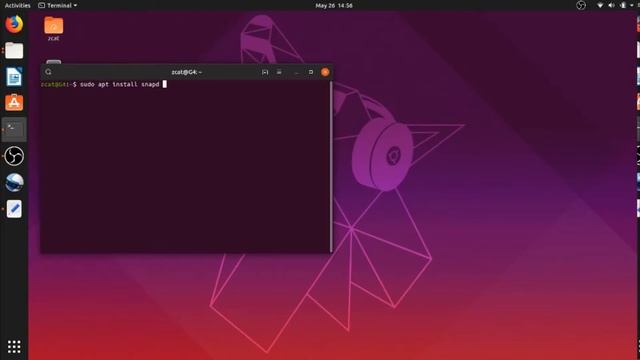Open the Activities overview
The image size is (640, 360).
pos(18,5)
